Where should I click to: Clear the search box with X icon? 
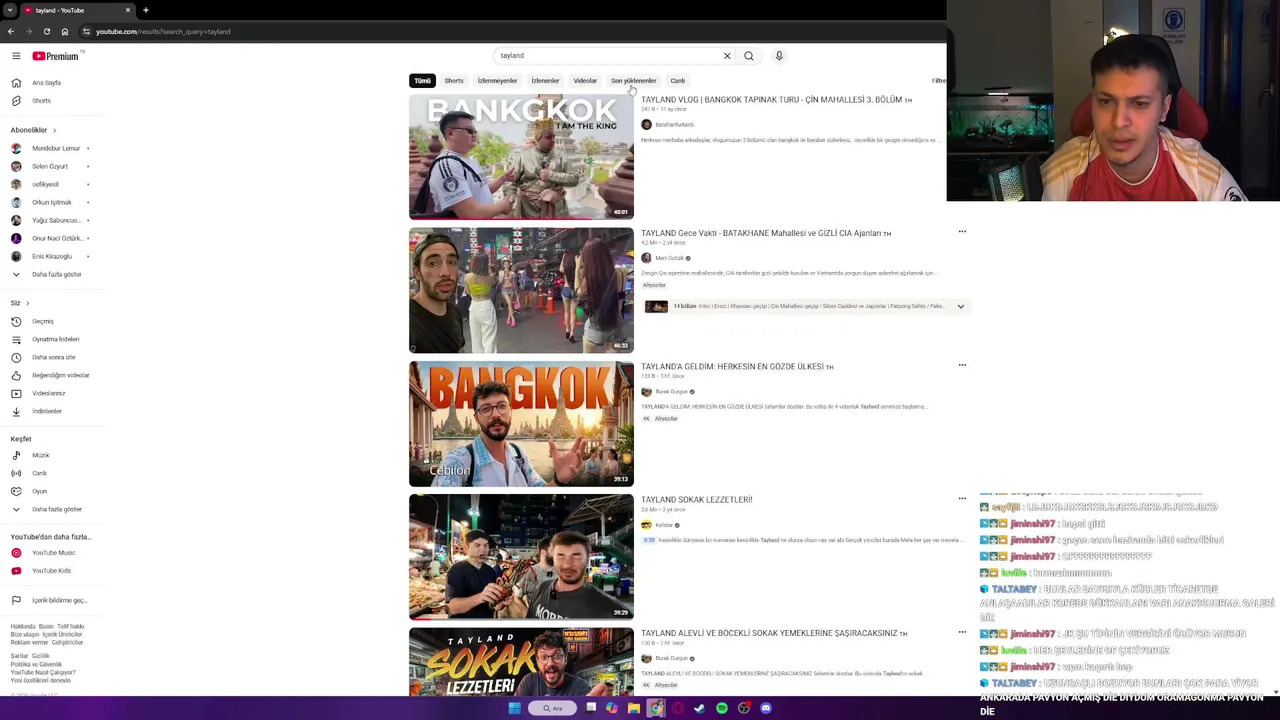(x=727, y=56)
